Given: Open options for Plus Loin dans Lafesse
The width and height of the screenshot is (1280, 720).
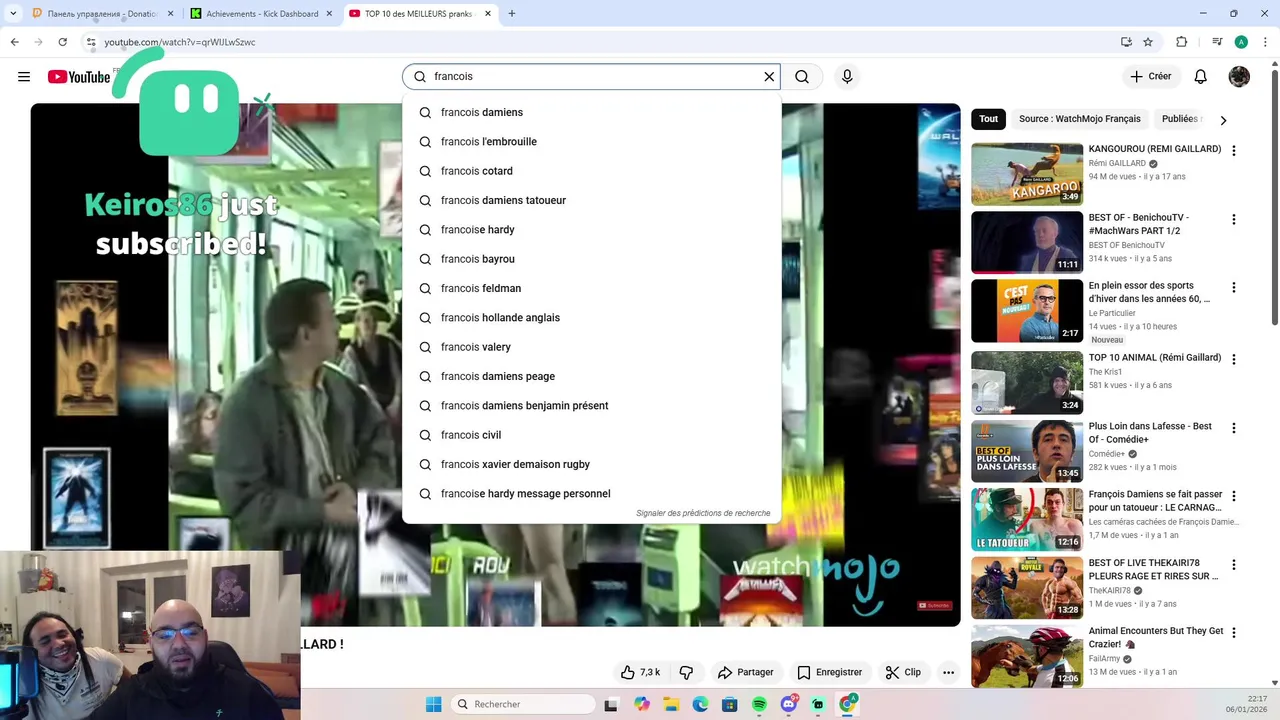Looking at the screenshot, I should pos(1233,428).
